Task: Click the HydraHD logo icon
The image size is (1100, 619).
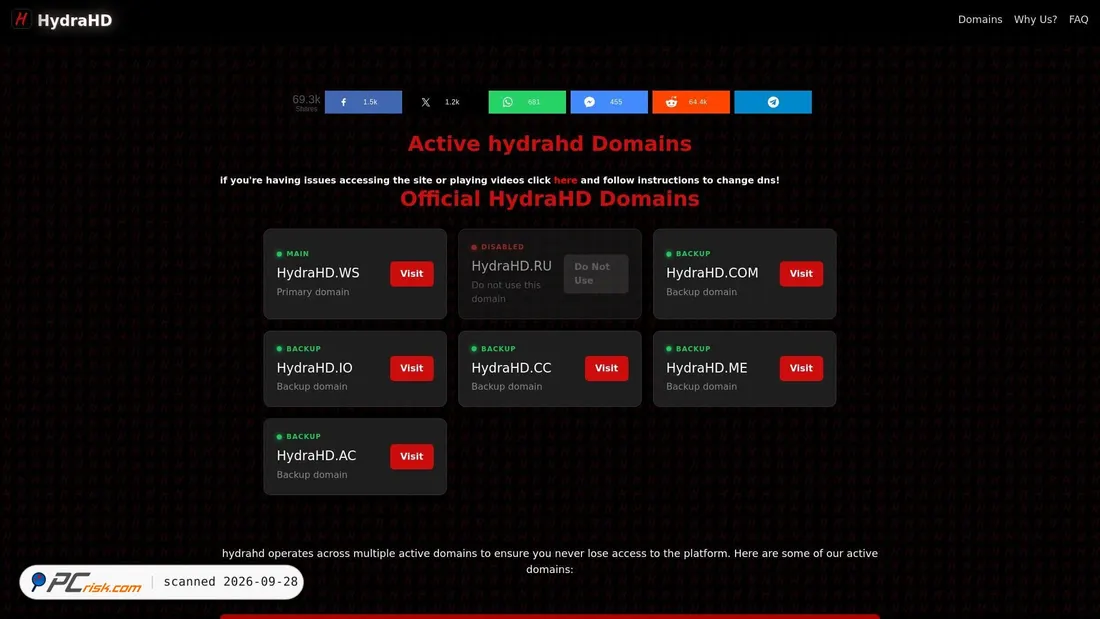Action: click(x=21, y=20)
